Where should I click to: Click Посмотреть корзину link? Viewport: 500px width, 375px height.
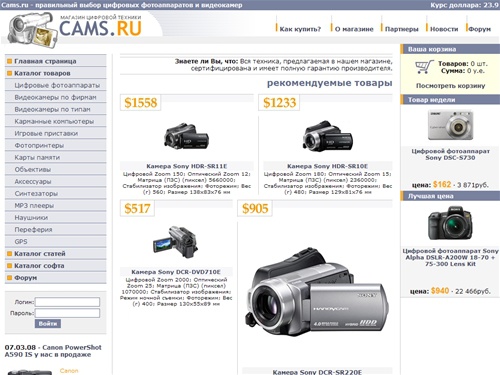click(450, 86)
